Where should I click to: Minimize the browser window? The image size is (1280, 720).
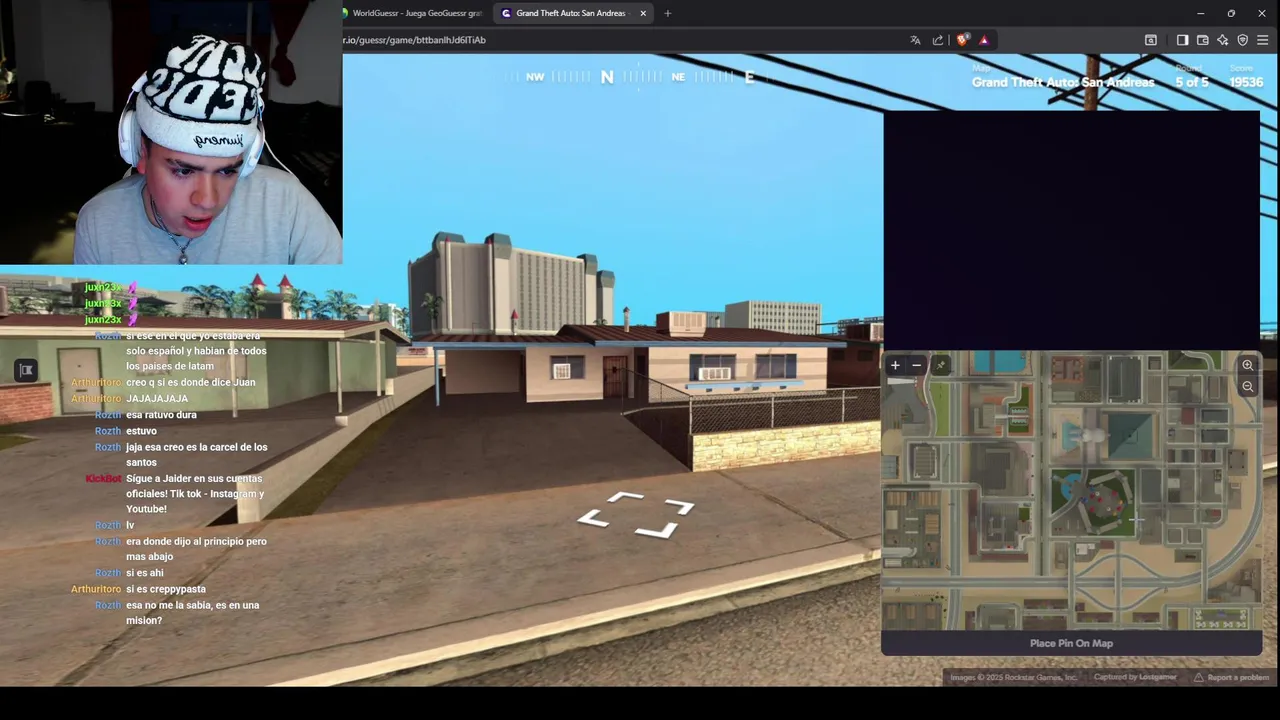[x=1200, y=13]
